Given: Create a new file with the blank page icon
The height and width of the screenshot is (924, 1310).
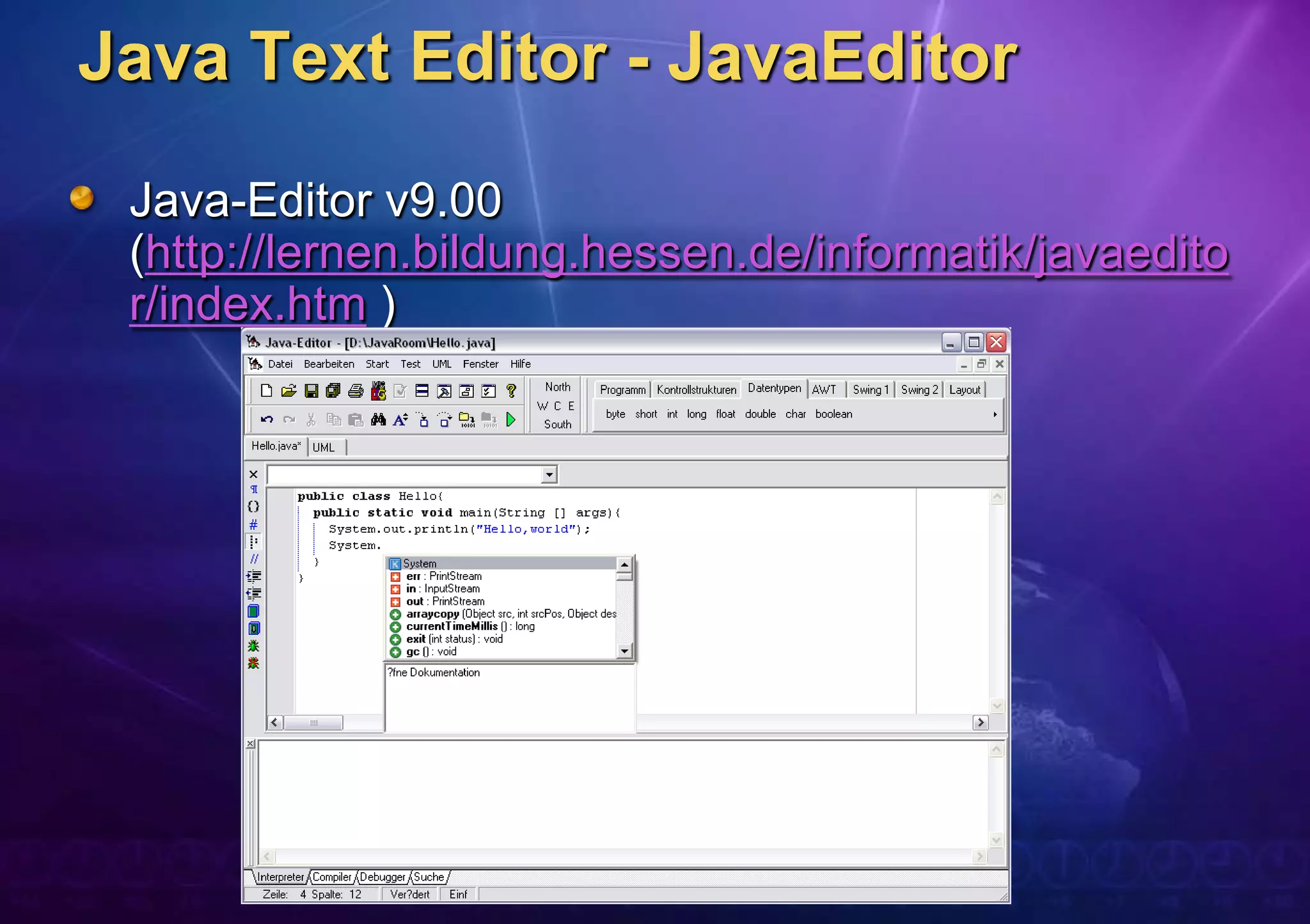Looking at the screenshot, I should coord(267,391).
